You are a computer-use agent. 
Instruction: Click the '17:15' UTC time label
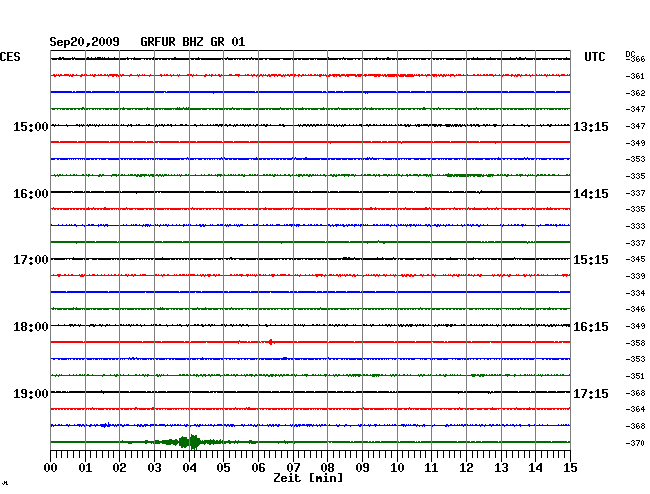(x=591, y=393)
